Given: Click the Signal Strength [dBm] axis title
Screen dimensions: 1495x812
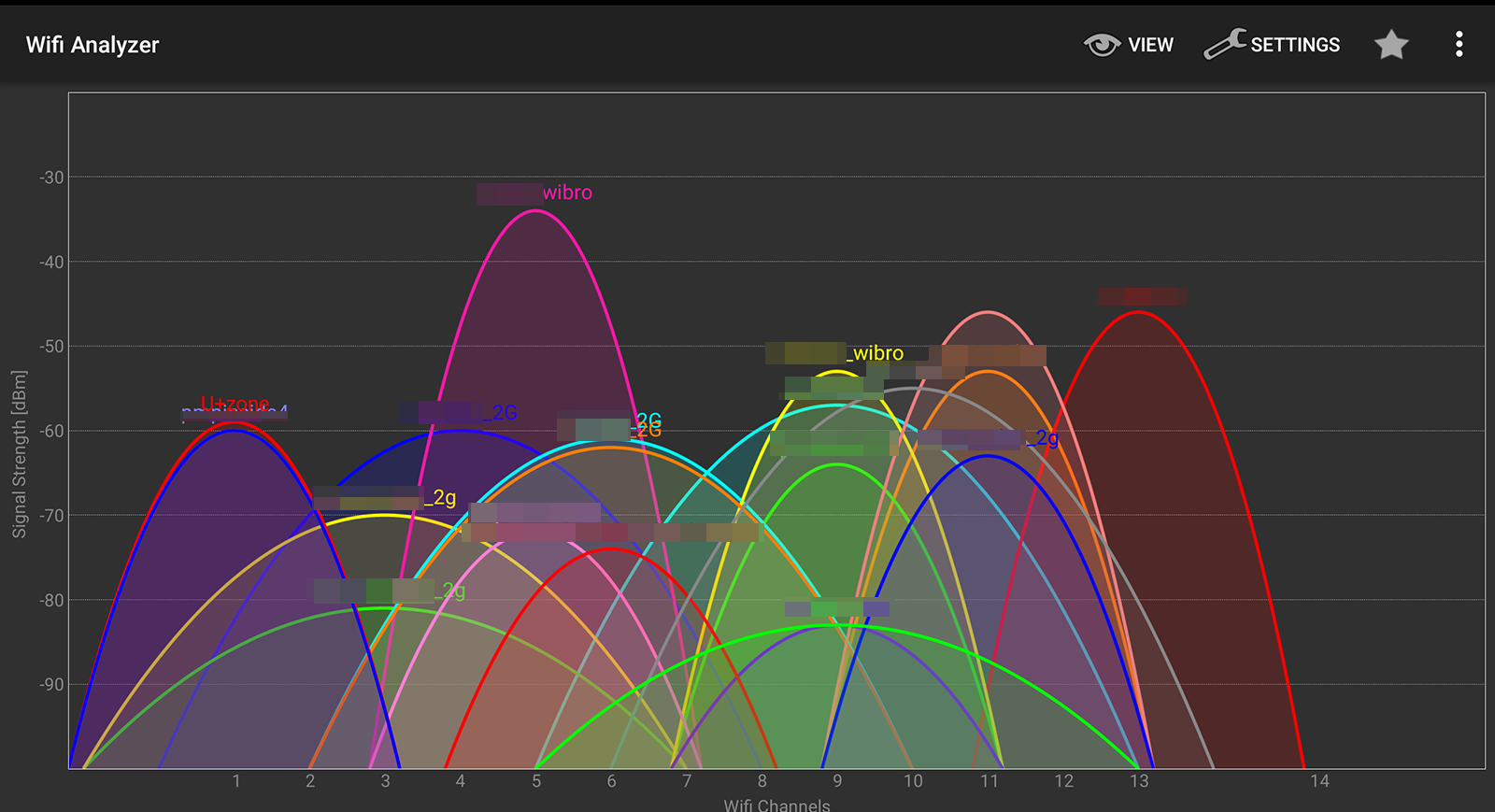Looking at the screenshot, I should [x=20, y=454].
